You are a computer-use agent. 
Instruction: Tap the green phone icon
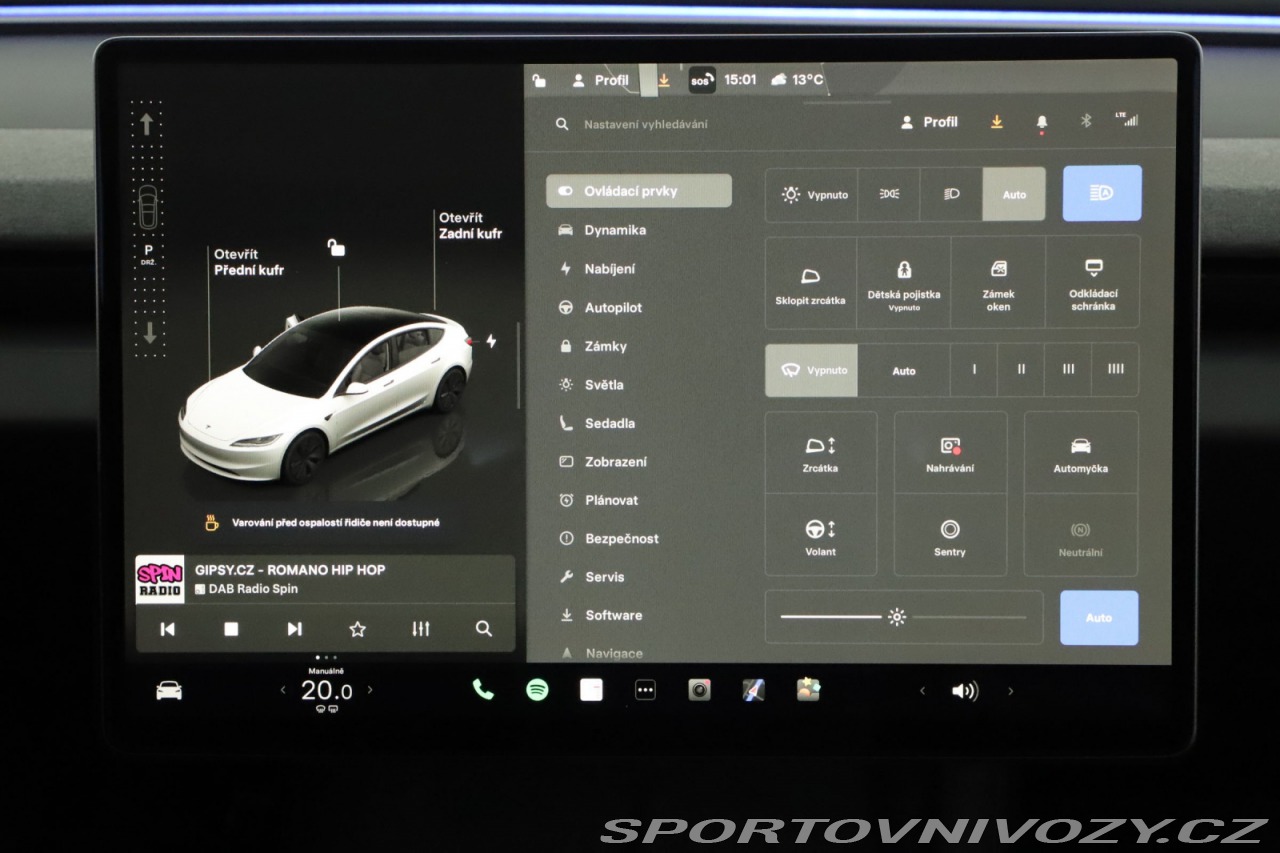tap(483, 690)
